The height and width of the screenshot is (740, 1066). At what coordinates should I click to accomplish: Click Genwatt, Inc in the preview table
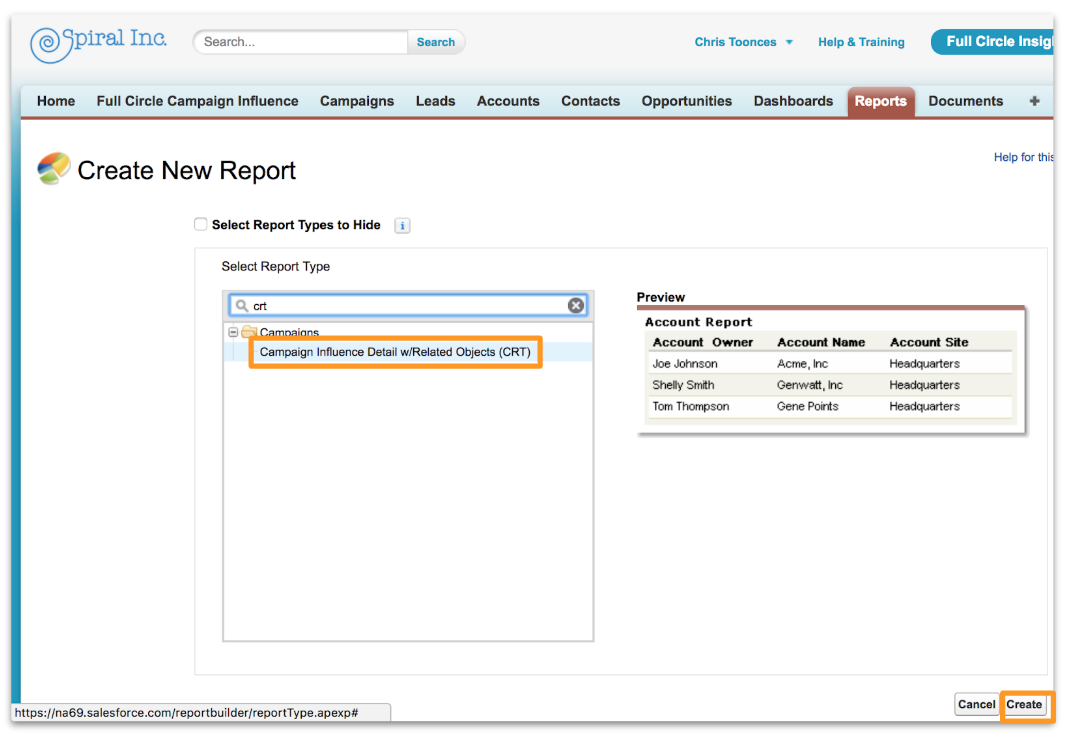click(x=810, y=385)
